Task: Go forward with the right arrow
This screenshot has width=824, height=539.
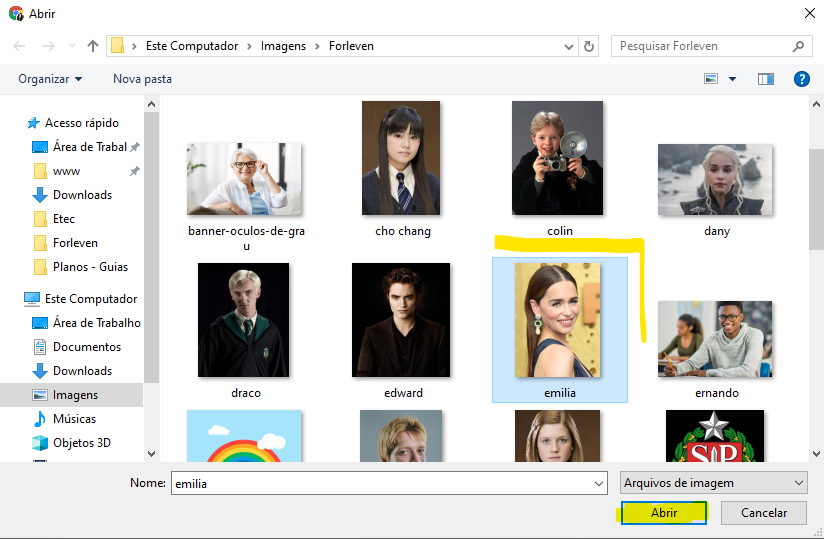Action: coord(48,46)
